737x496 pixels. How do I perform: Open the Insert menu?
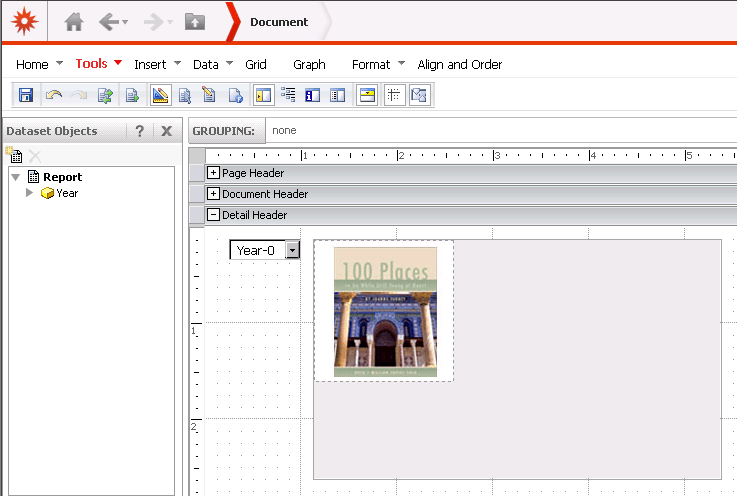(150, 64)
